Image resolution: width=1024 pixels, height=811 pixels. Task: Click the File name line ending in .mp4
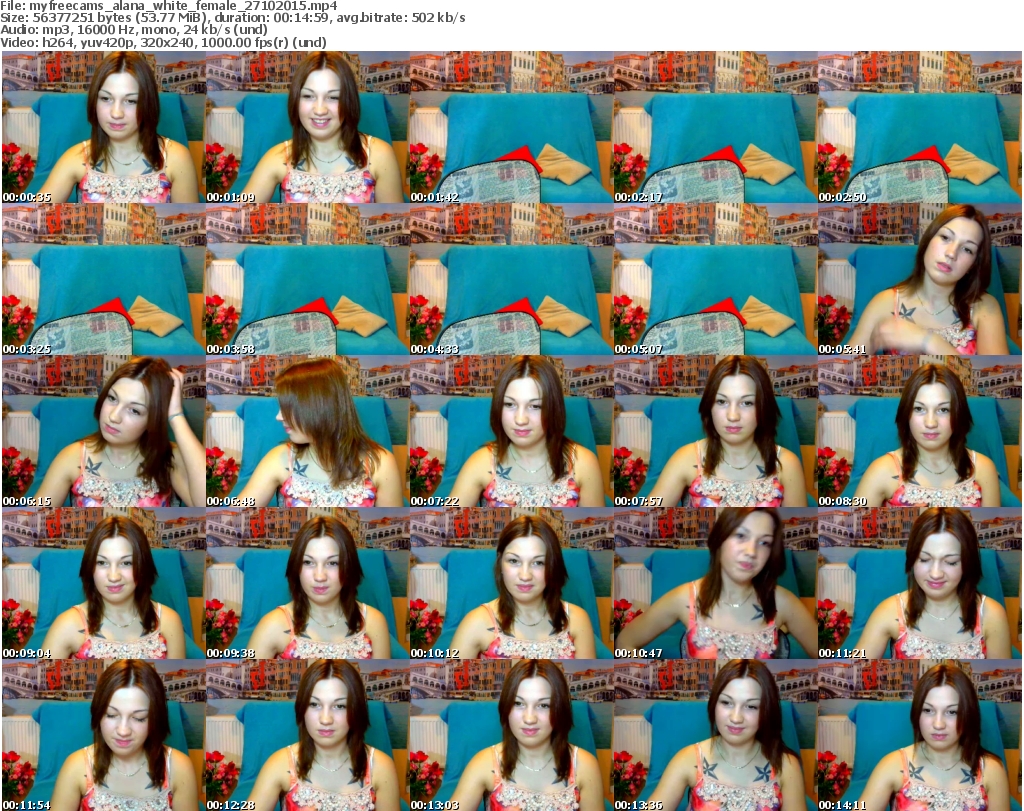click(168, 6)
